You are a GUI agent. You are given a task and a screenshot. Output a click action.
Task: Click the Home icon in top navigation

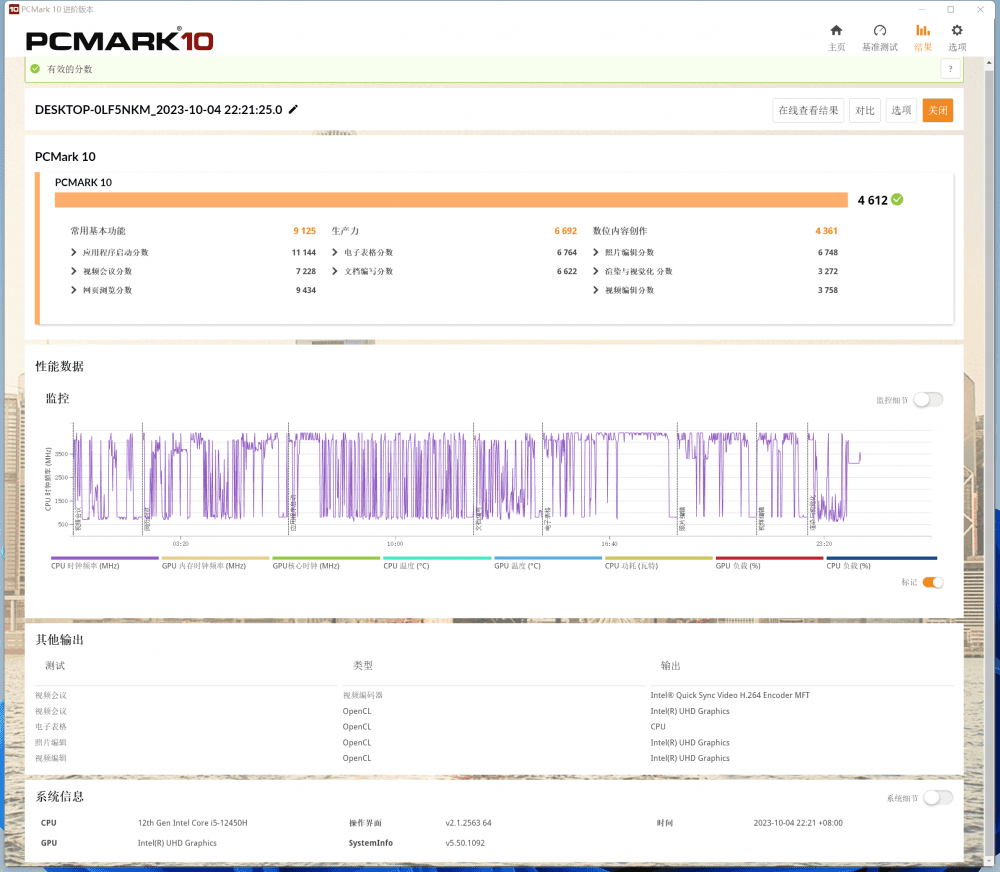(836, 31)
